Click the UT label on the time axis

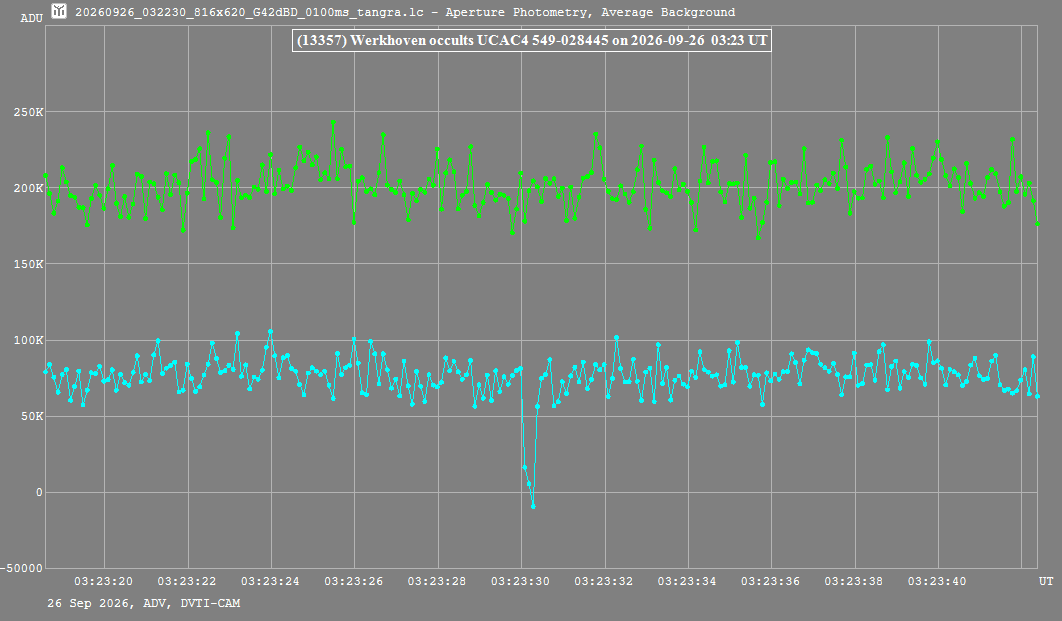click(x=1046, y=581)
